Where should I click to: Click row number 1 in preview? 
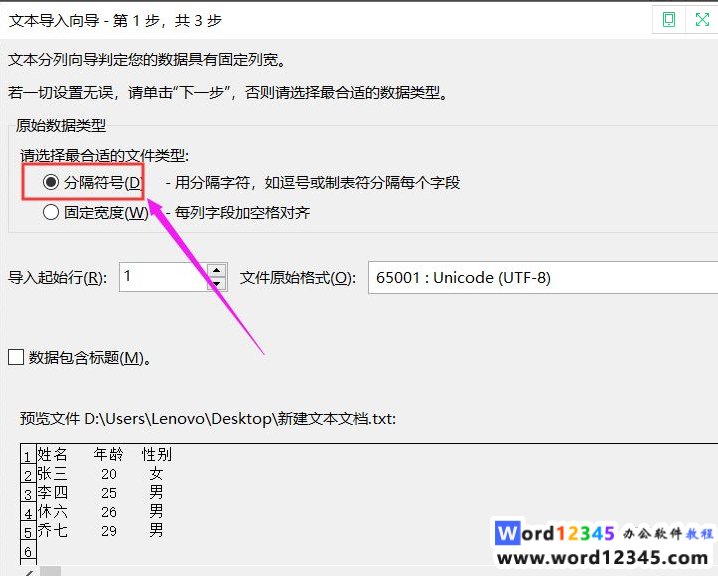(x=27, y=456)
